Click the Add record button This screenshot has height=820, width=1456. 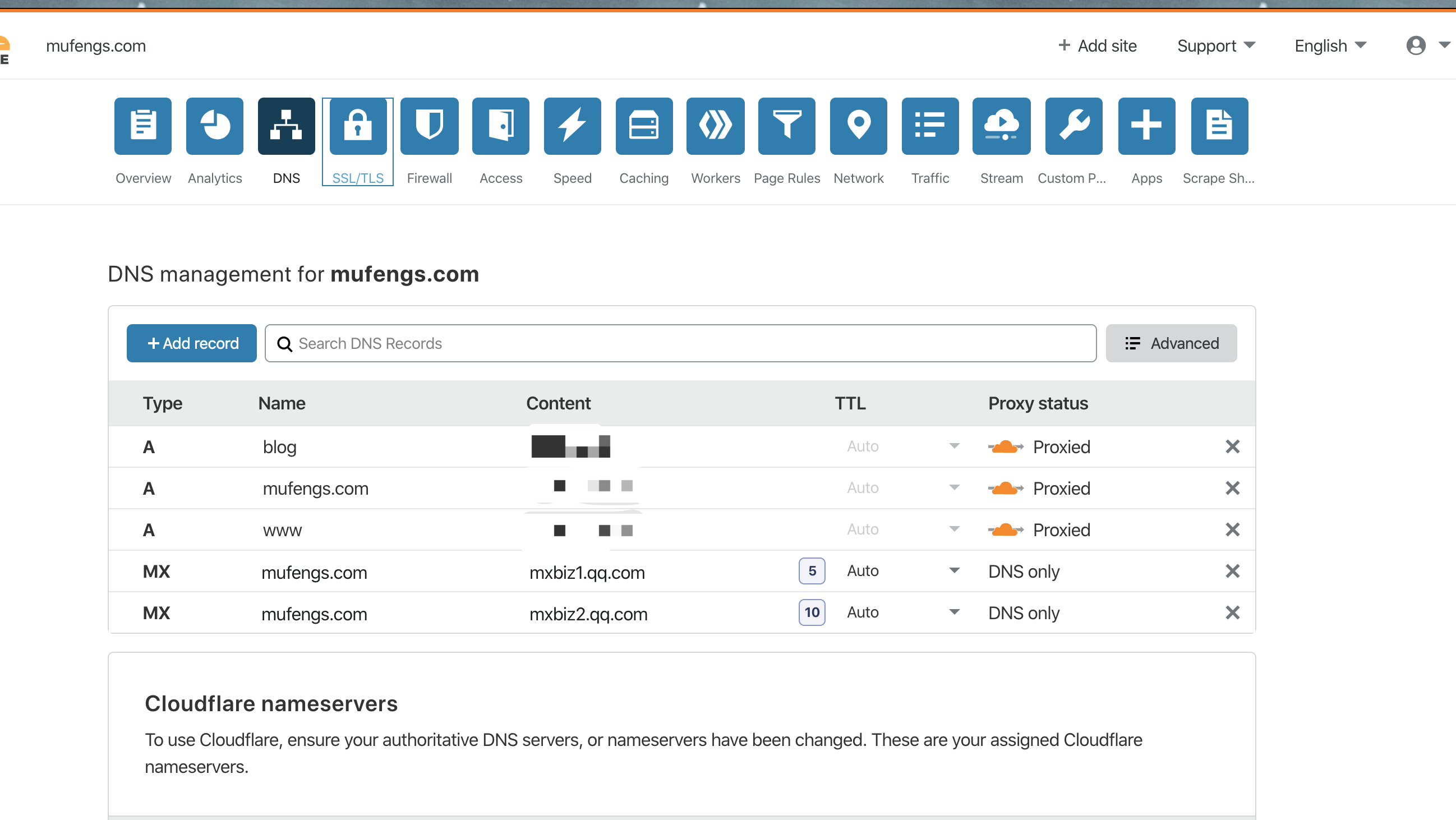(192, 344)
